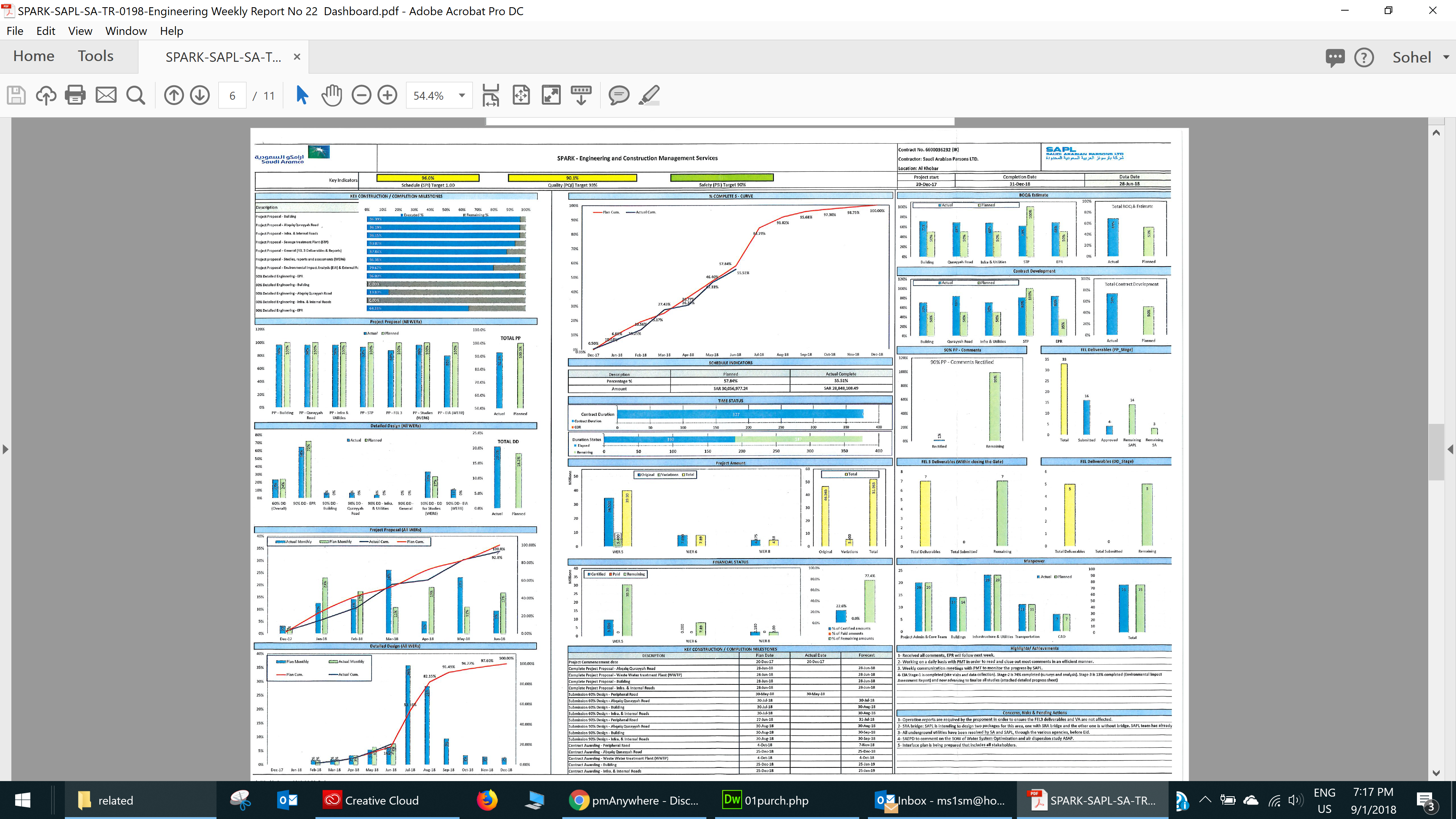Zoom in with plus icon
The image size is (1456, 819).
(387, 95)
